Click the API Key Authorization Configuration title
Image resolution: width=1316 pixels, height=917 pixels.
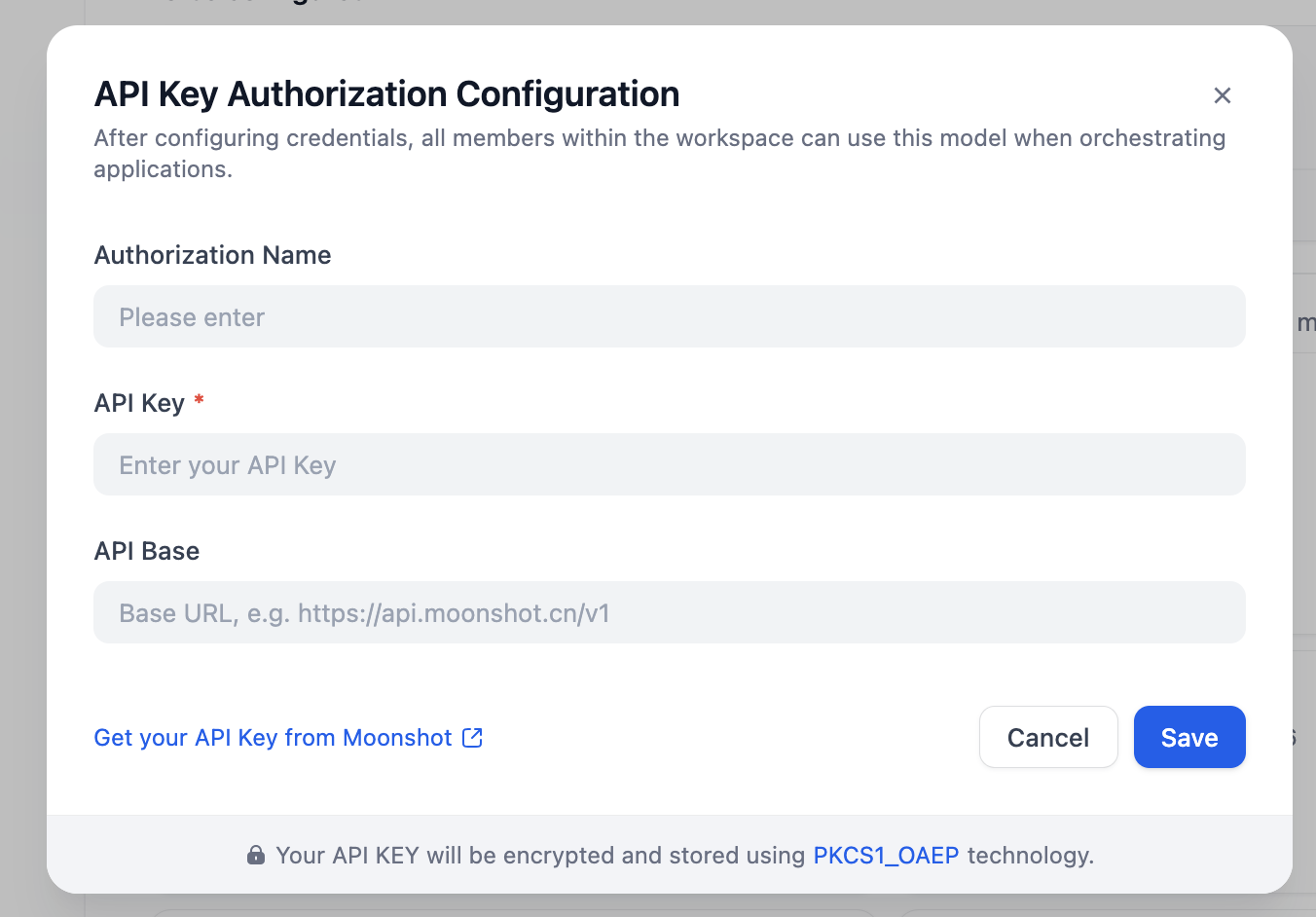(x=386, y=94)
